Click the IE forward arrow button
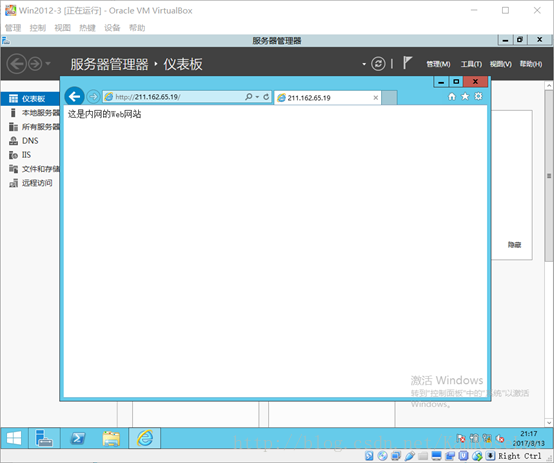Viewport: 554px width, 463px height. coord(93,96)
